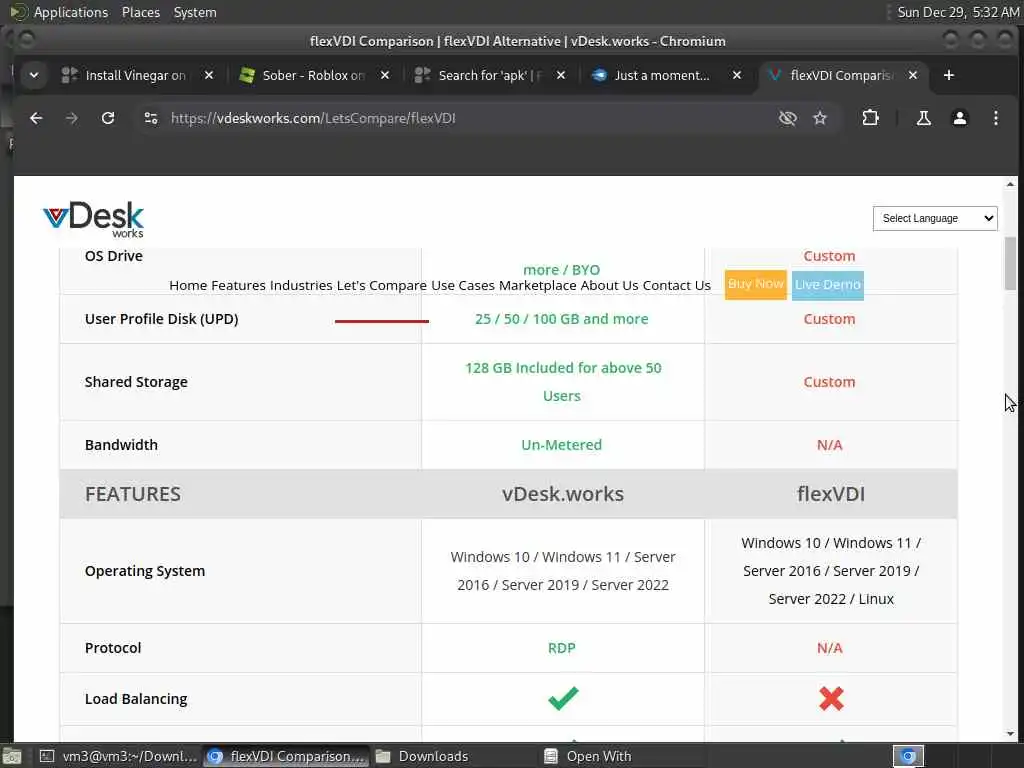Open the extensions puzzle icon

click(870, 118)
